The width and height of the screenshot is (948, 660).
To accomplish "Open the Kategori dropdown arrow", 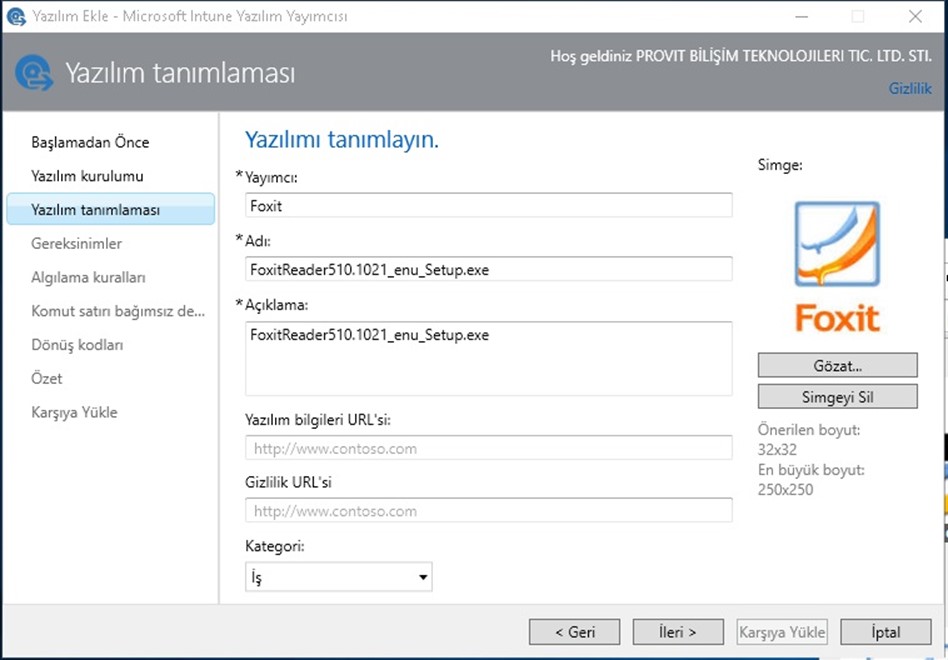I will (423, 577).
